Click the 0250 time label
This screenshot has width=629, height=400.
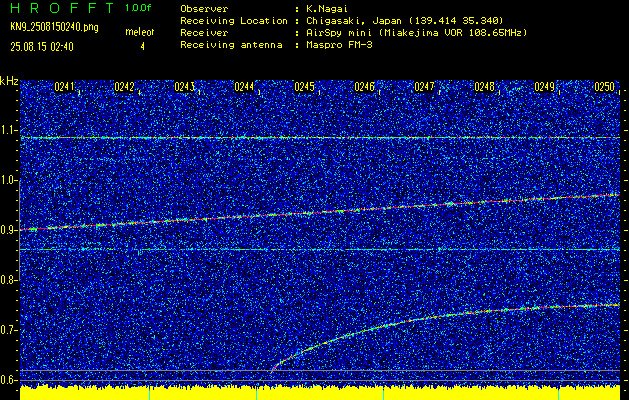604,87
